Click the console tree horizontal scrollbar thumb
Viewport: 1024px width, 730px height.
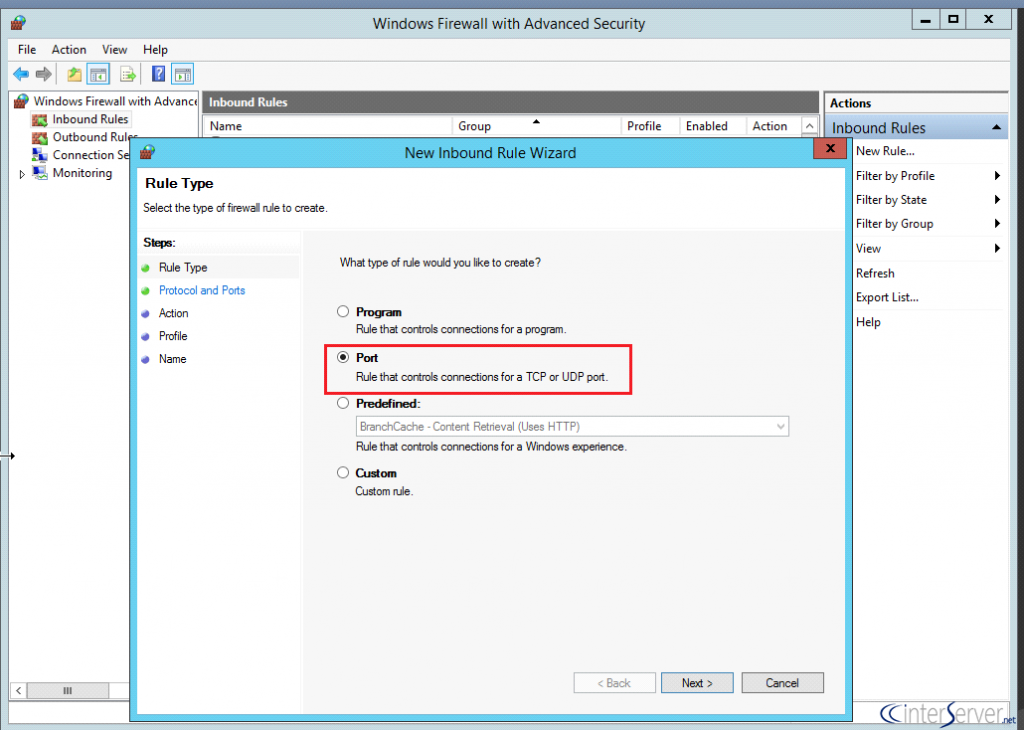pyautogui.click(x=68, y=690)
